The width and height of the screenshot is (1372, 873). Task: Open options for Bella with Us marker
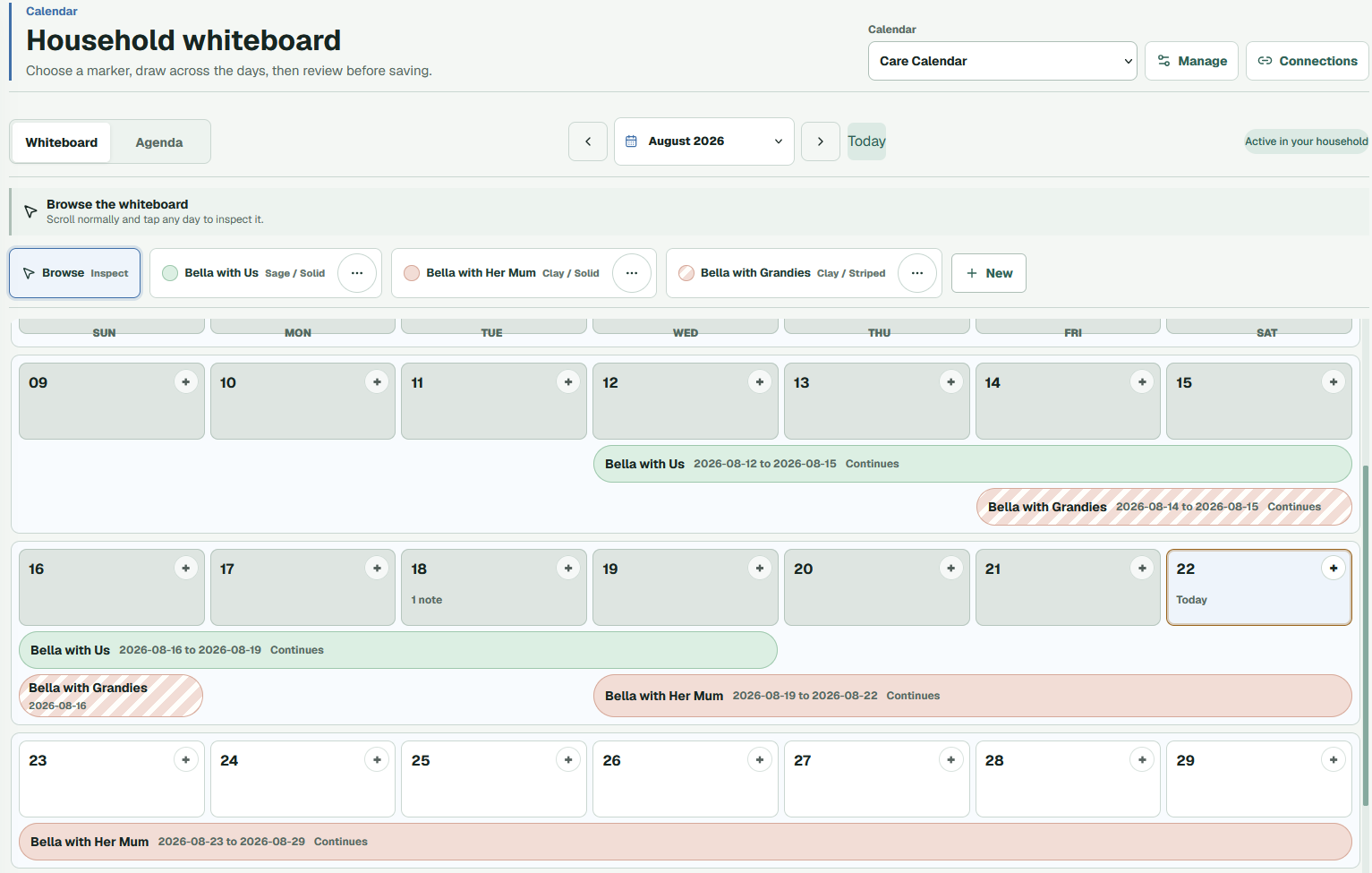[357, 273]
